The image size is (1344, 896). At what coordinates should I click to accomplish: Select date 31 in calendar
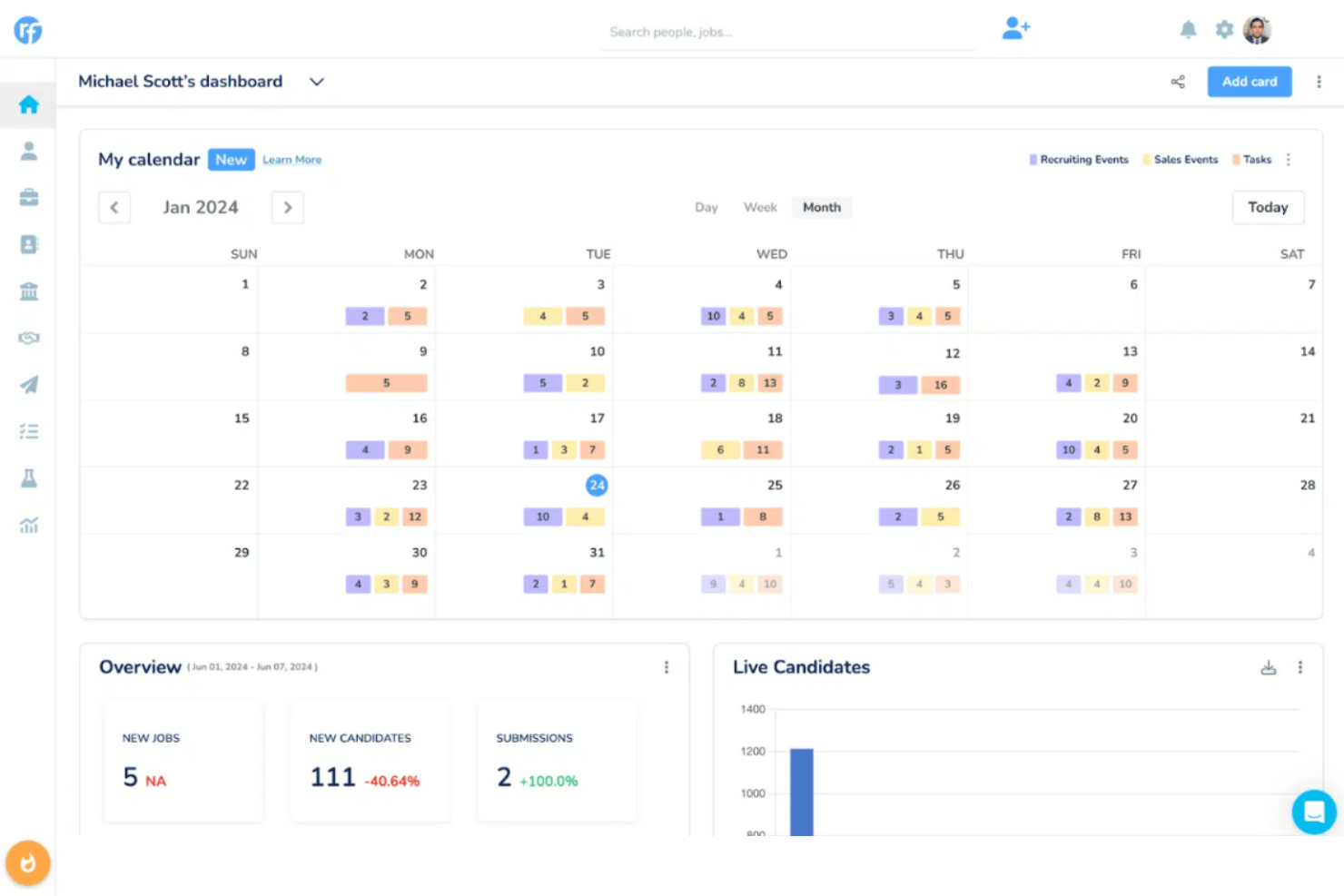pos(597,552)
